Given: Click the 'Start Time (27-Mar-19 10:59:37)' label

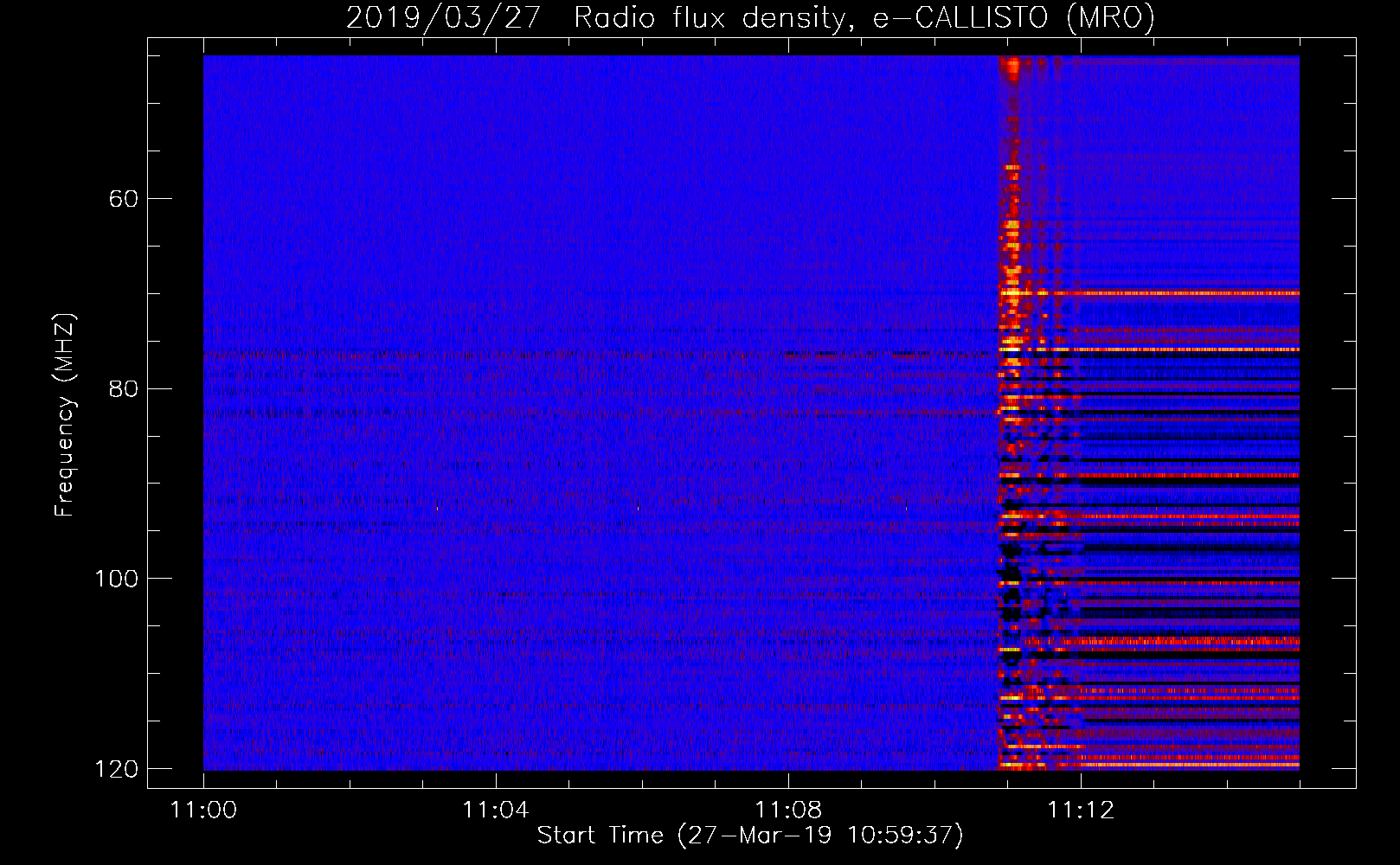Looking at the screenshot, I should pyautogui.click(x=750, y=836).
